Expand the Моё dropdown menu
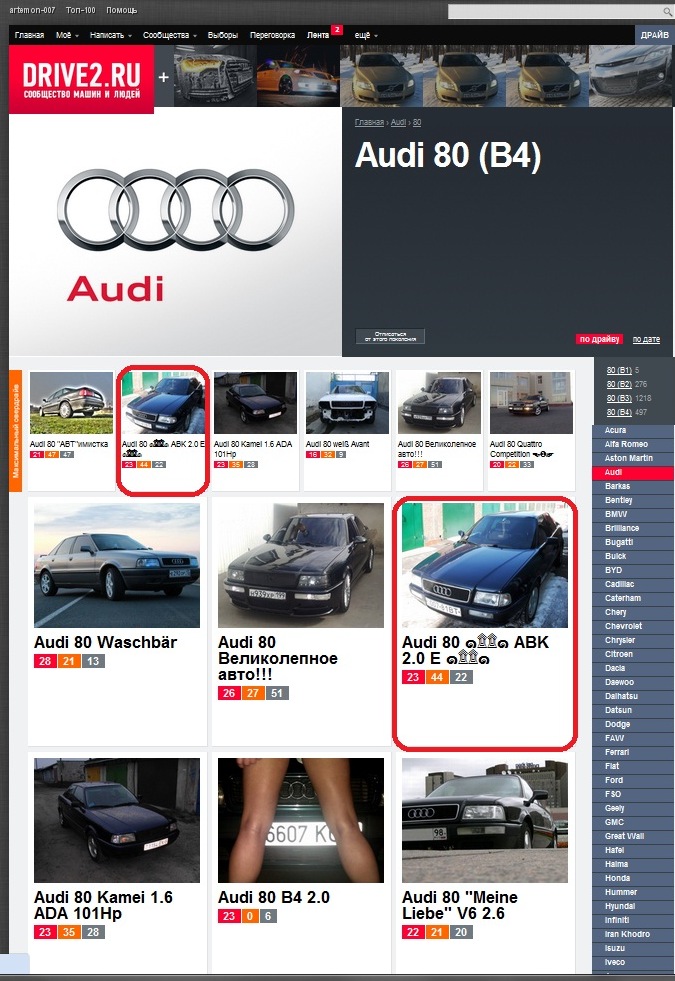 (67, 35)
